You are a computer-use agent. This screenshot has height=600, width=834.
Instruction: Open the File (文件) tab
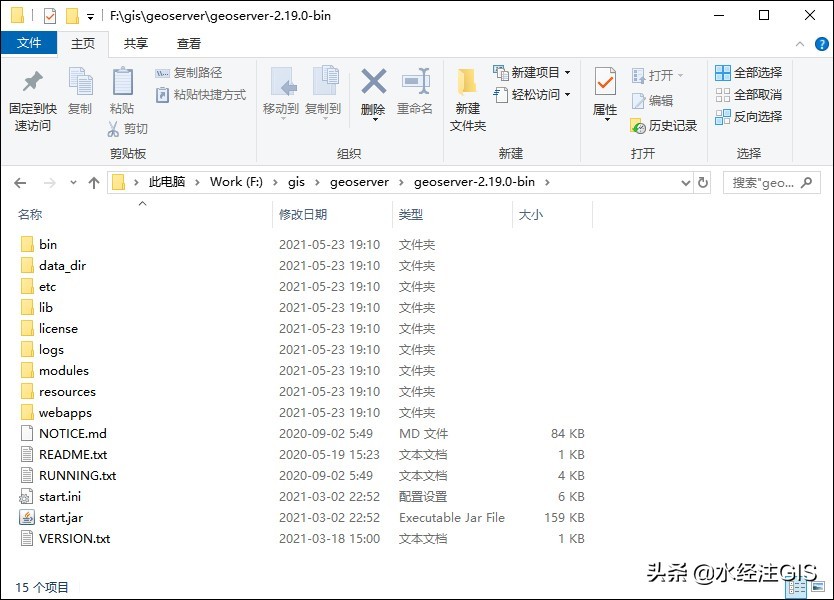[29, 43]
